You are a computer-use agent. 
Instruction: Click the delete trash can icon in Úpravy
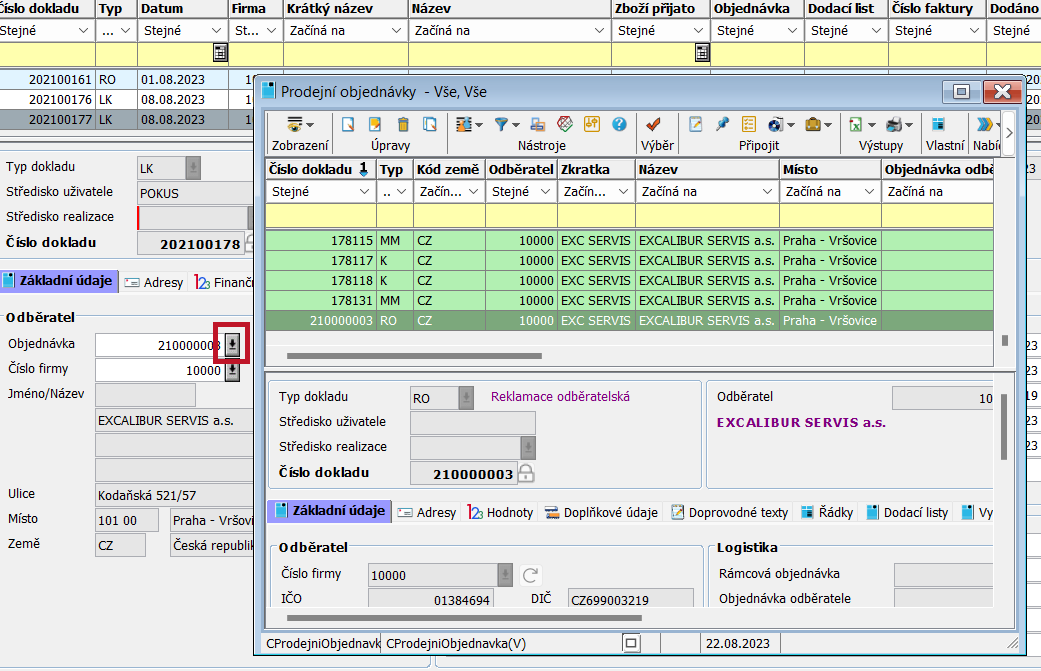pos(403,125)
